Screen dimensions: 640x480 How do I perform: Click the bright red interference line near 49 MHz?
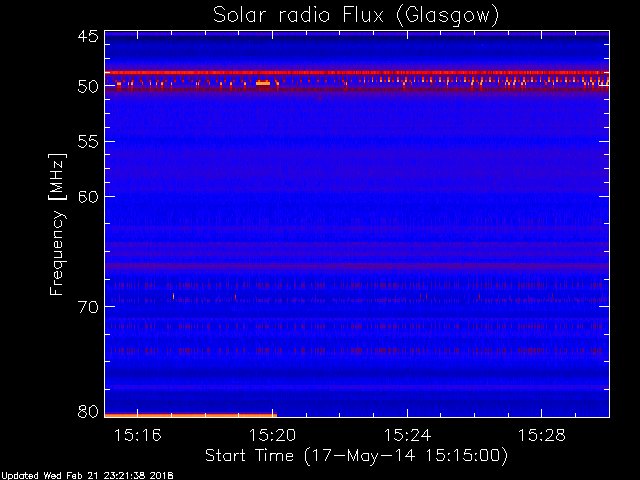pos(357,73)
